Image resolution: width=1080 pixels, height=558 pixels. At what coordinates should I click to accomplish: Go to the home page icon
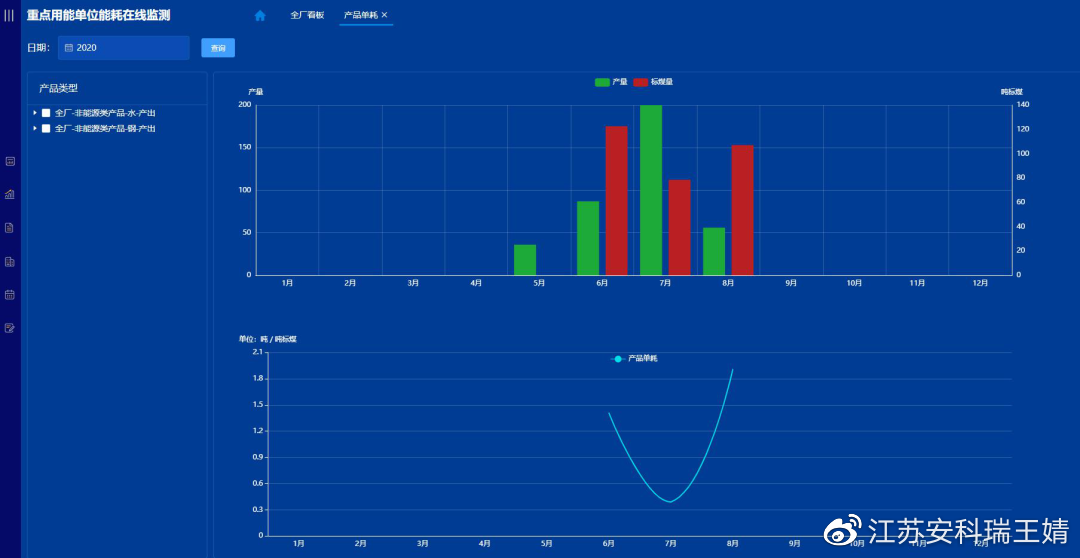pos(260,15)
